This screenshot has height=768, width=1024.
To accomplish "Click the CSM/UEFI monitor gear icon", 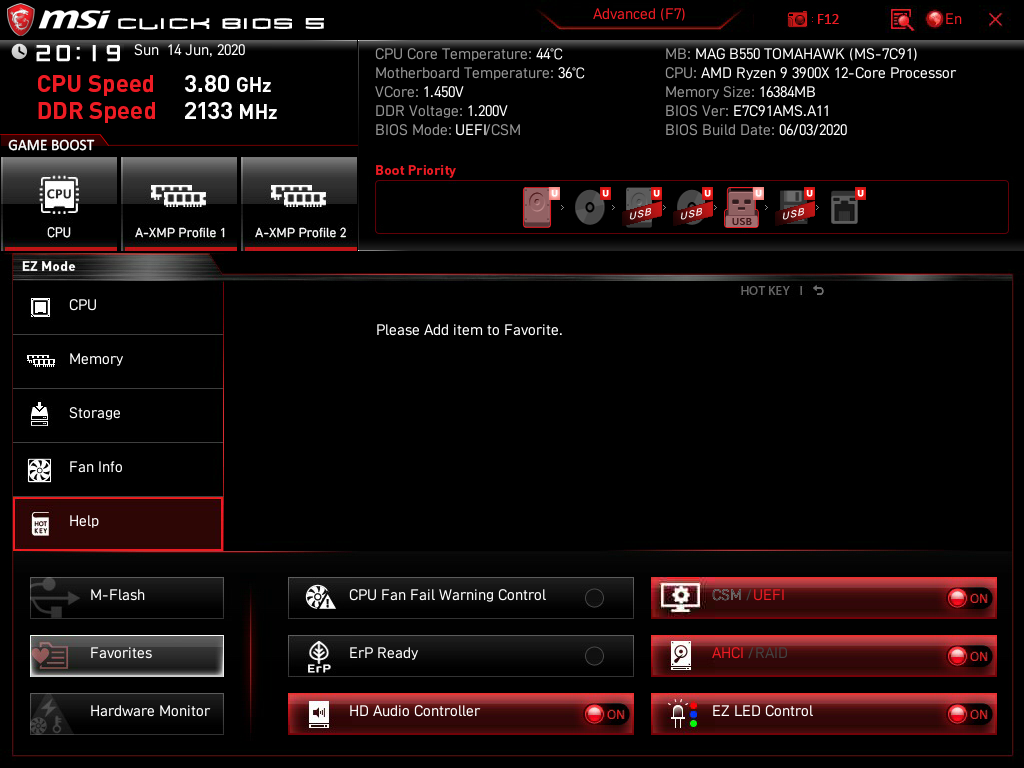I will tap(680, 597).
